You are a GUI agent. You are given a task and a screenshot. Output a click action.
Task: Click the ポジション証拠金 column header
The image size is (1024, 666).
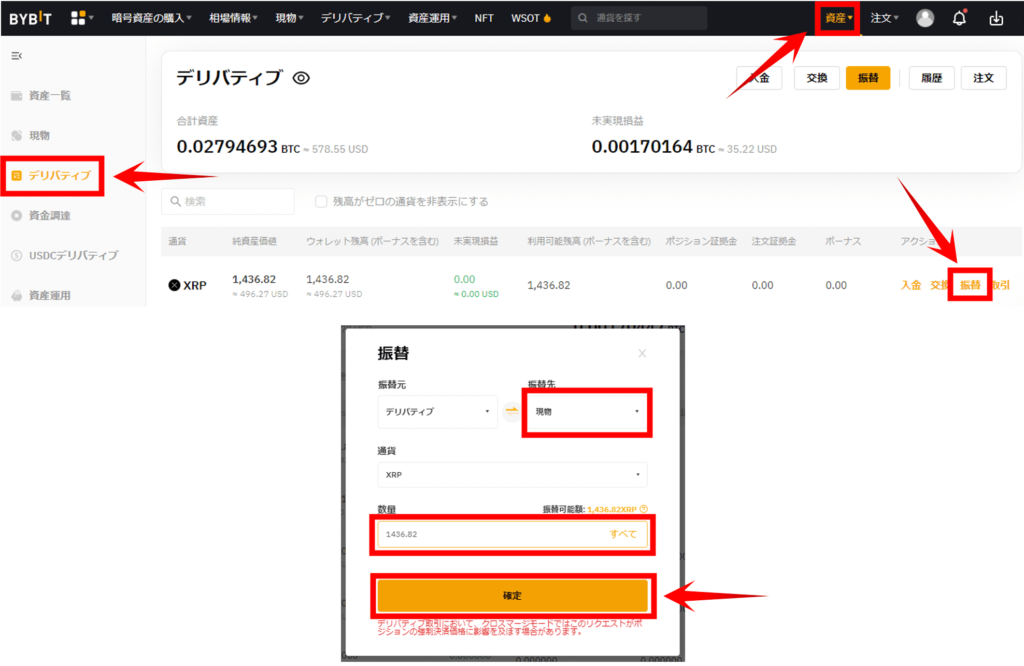(701, 242)
